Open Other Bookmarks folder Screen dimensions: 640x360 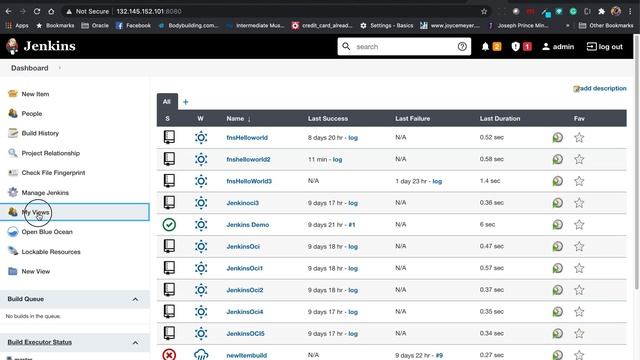[606, 25]
